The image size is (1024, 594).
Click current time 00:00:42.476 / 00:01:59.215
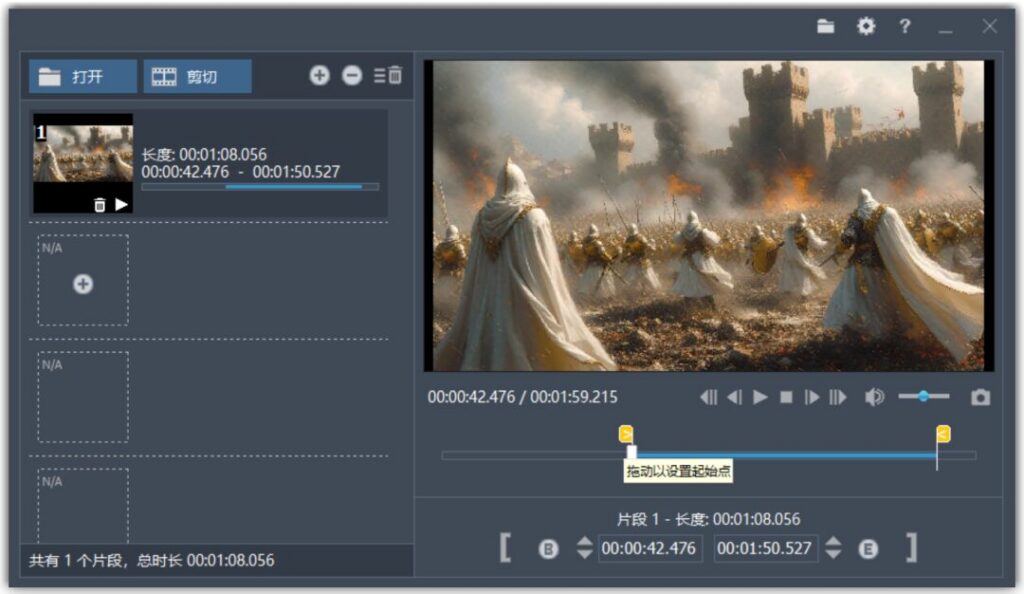tap(522, 397)
